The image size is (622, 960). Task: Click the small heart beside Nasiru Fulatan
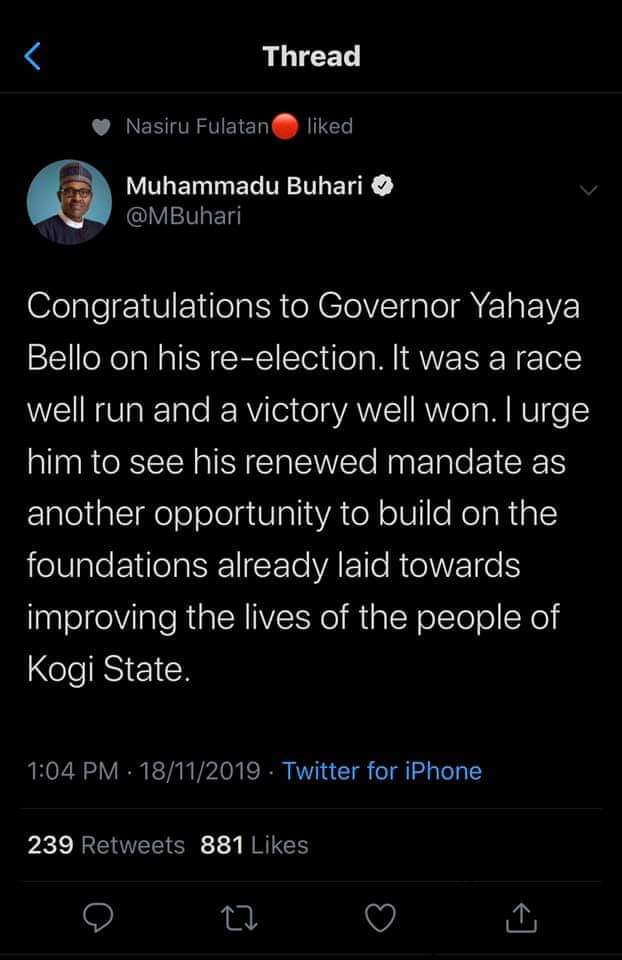(101, 127)
